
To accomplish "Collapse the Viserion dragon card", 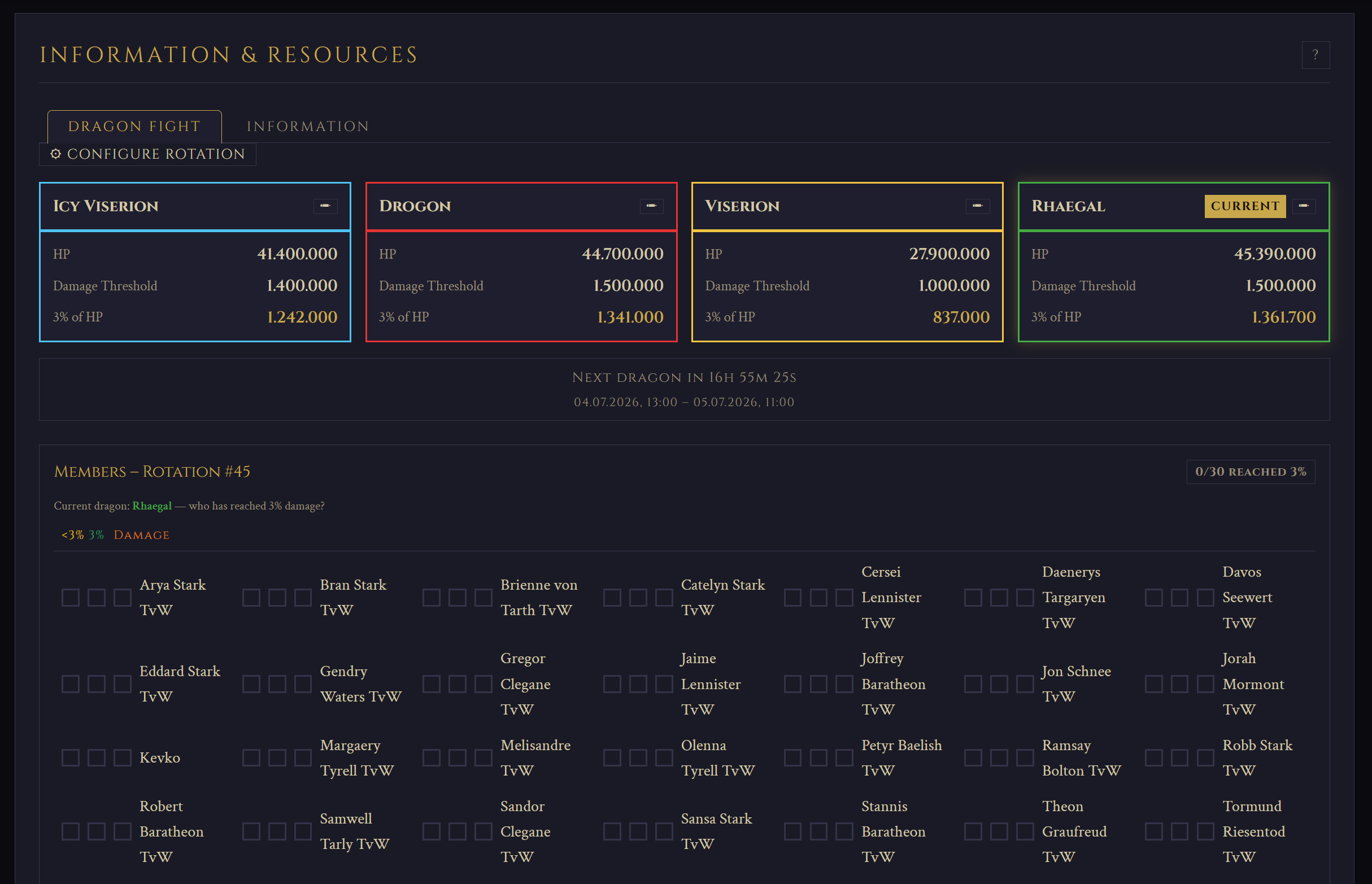I will pyautogui.click(x=977, y=206).
